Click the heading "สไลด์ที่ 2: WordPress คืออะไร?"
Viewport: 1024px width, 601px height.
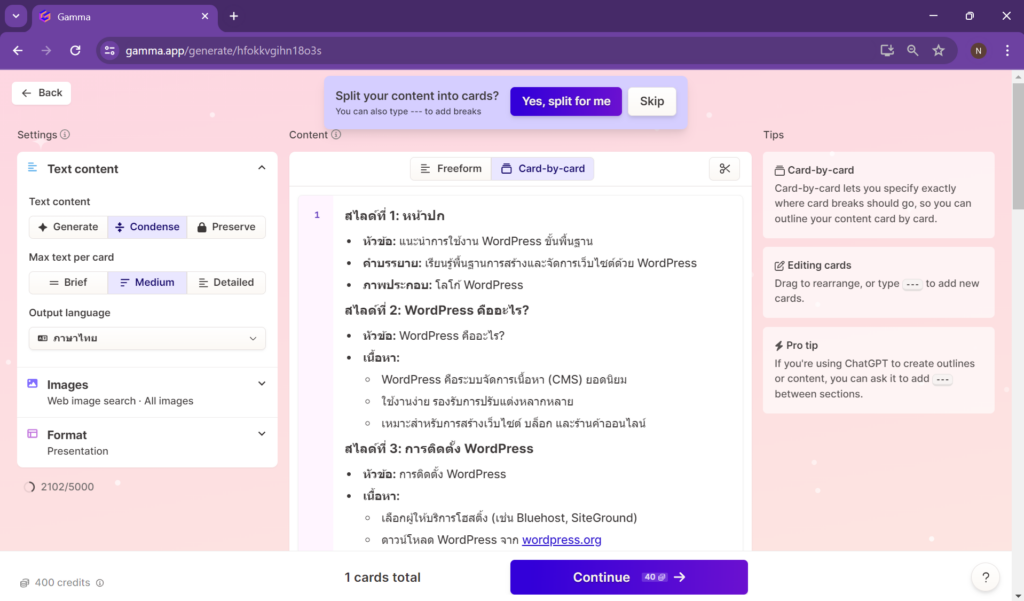pyautogui.click(x=436, y=310)
